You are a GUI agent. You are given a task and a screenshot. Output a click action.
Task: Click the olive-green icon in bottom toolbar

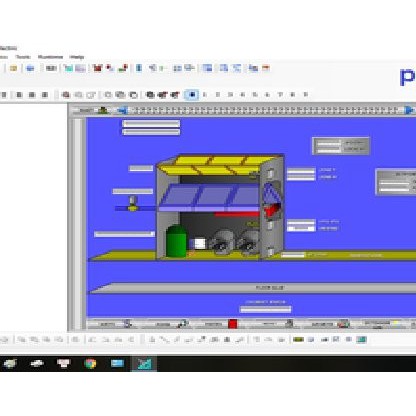pyautogui.click(x=298, y=340)
